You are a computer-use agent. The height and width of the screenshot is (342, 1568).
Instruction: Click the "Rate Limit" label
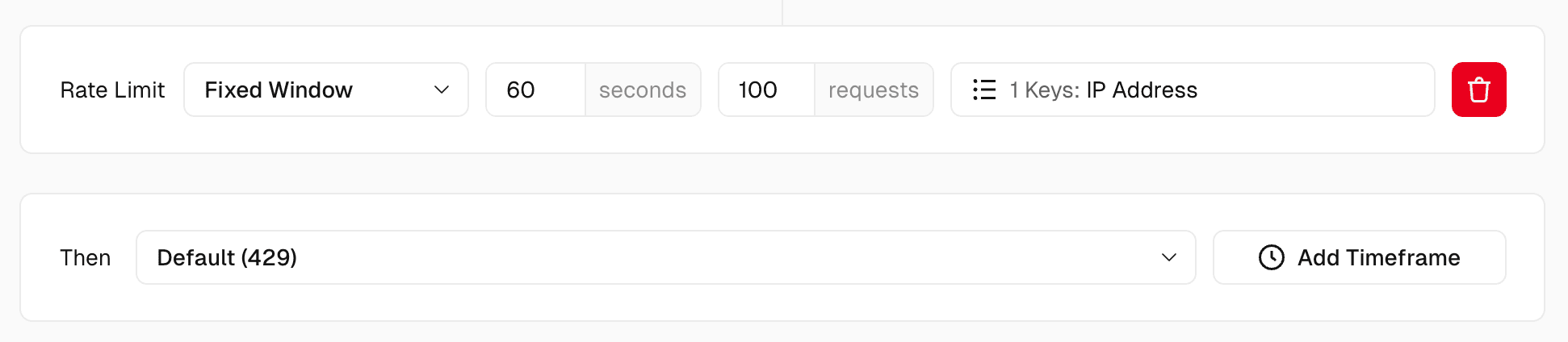[112, 90]
